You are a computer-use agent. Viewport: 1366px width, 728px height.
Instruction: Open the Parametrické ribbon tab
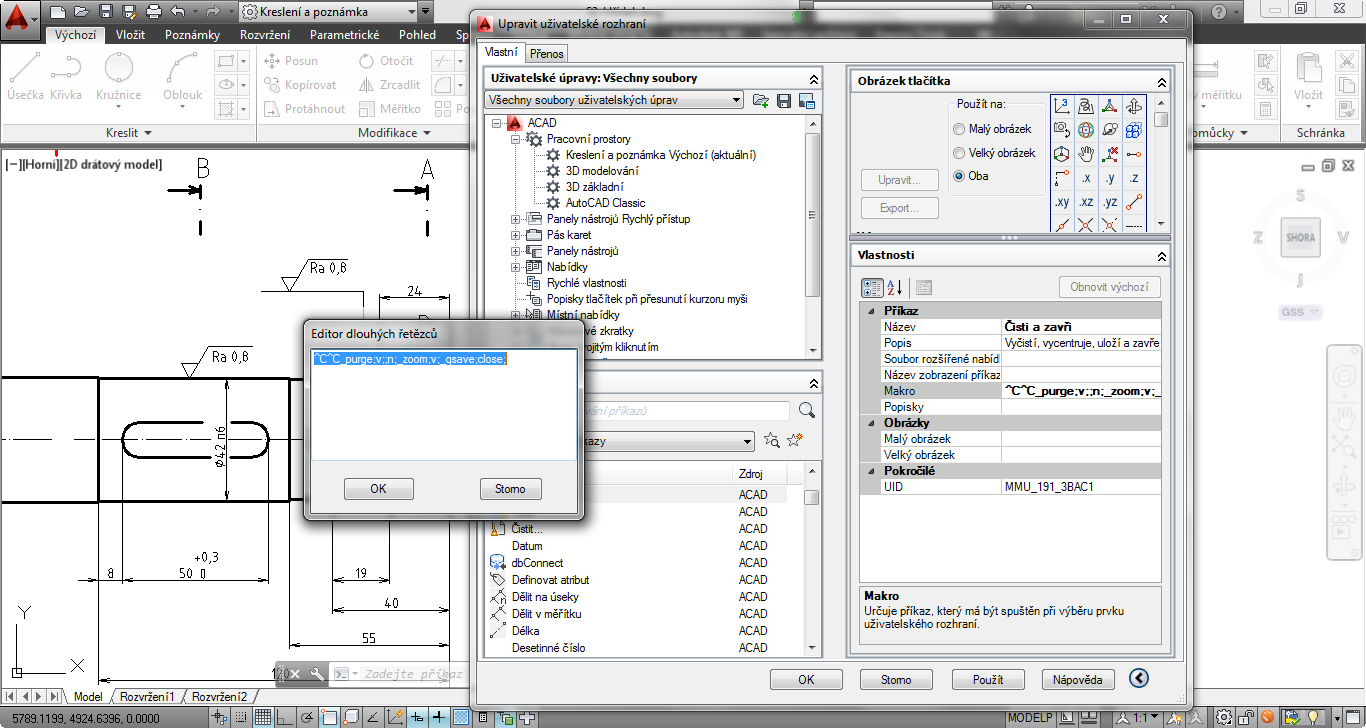344,35
